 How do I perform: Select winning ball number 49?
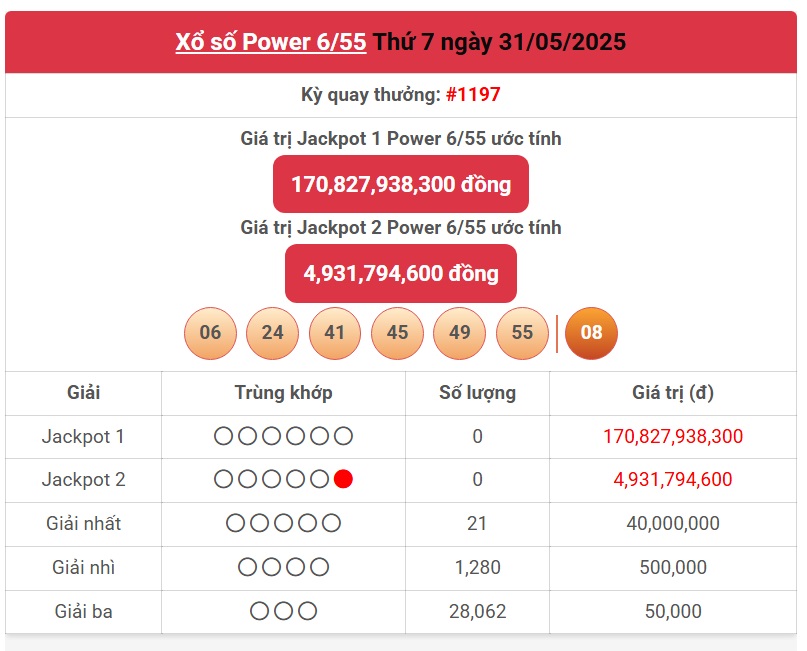pos(460,333)
